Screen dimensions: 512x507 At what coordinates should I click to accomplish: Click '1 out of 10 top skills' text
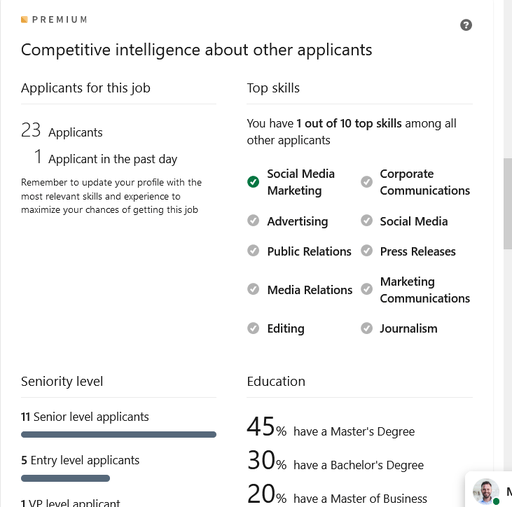pos(349,124)
